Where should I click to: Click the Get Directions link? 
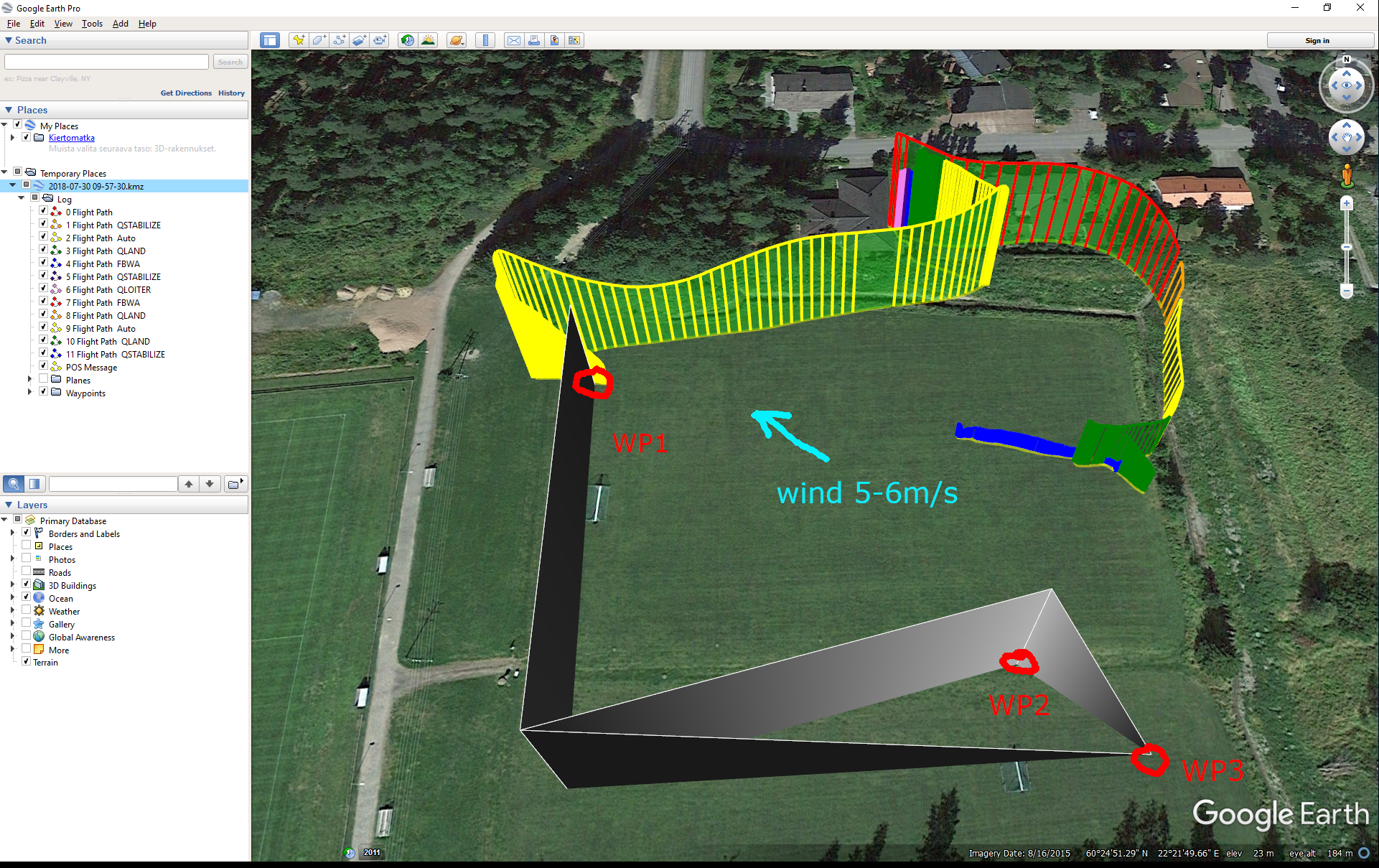[186, 93]
